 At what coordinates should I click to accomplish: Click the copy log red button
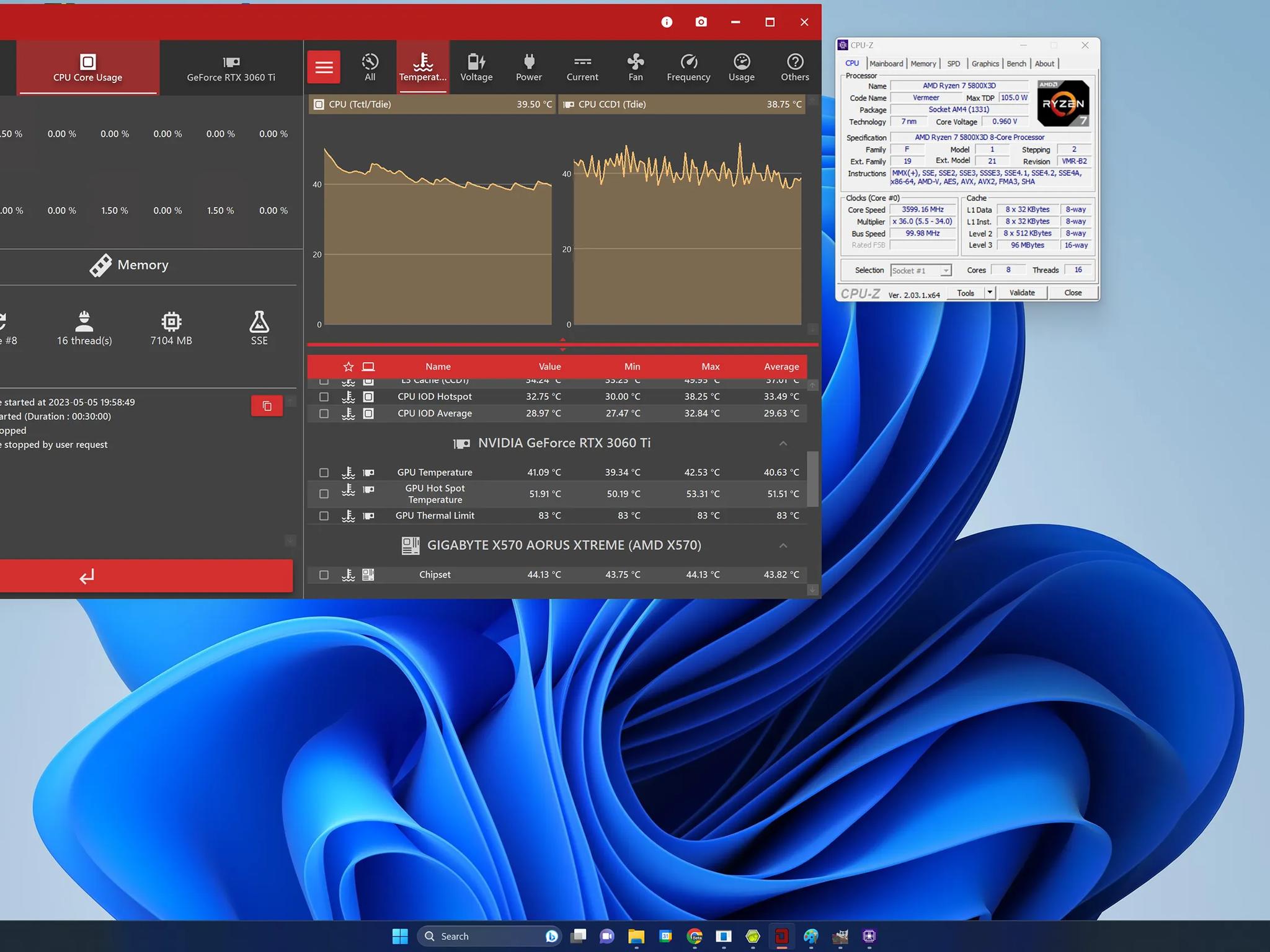pos(267,406)
